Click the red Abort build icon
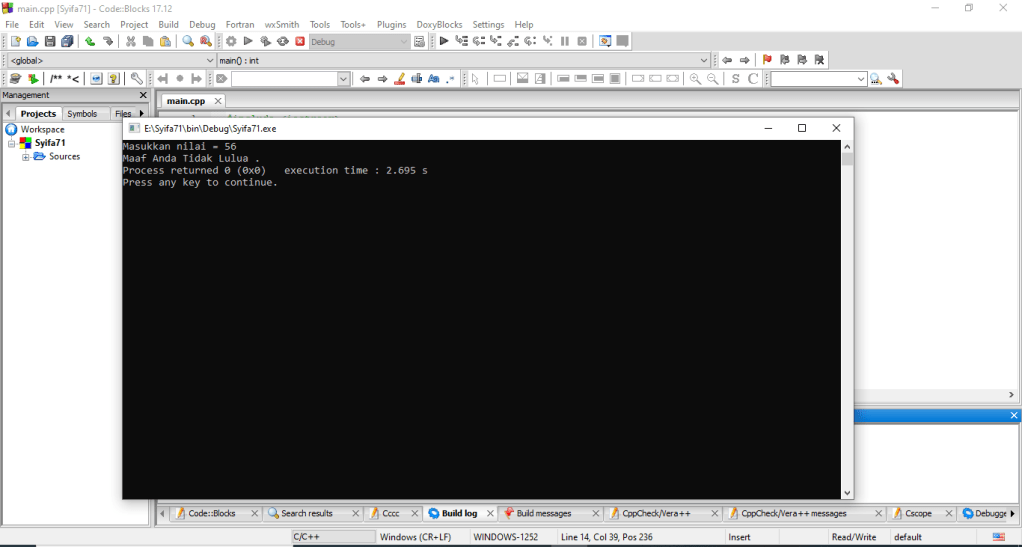The height and width of the screenshot is (547, 1022). pyautogui.click(x=299, y=41)
